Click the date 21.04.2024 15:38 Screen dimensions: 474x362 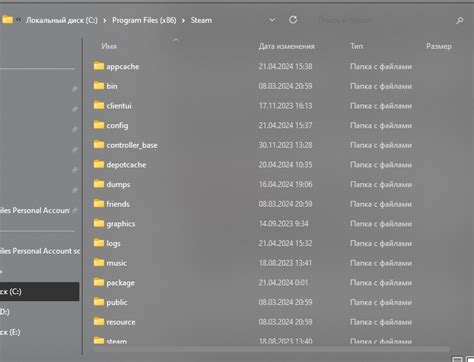tap(285, 66)
